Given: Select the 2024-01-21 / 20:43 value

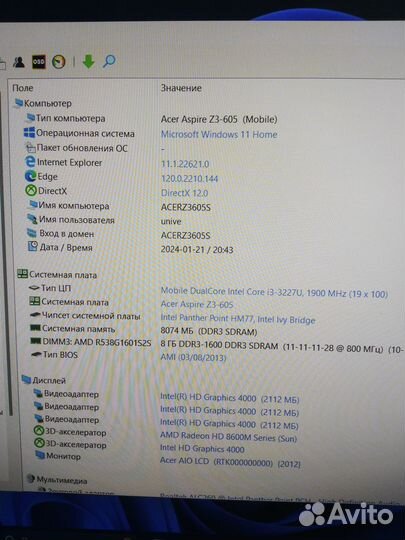Looking at the screenshot, I should [197, 249].
